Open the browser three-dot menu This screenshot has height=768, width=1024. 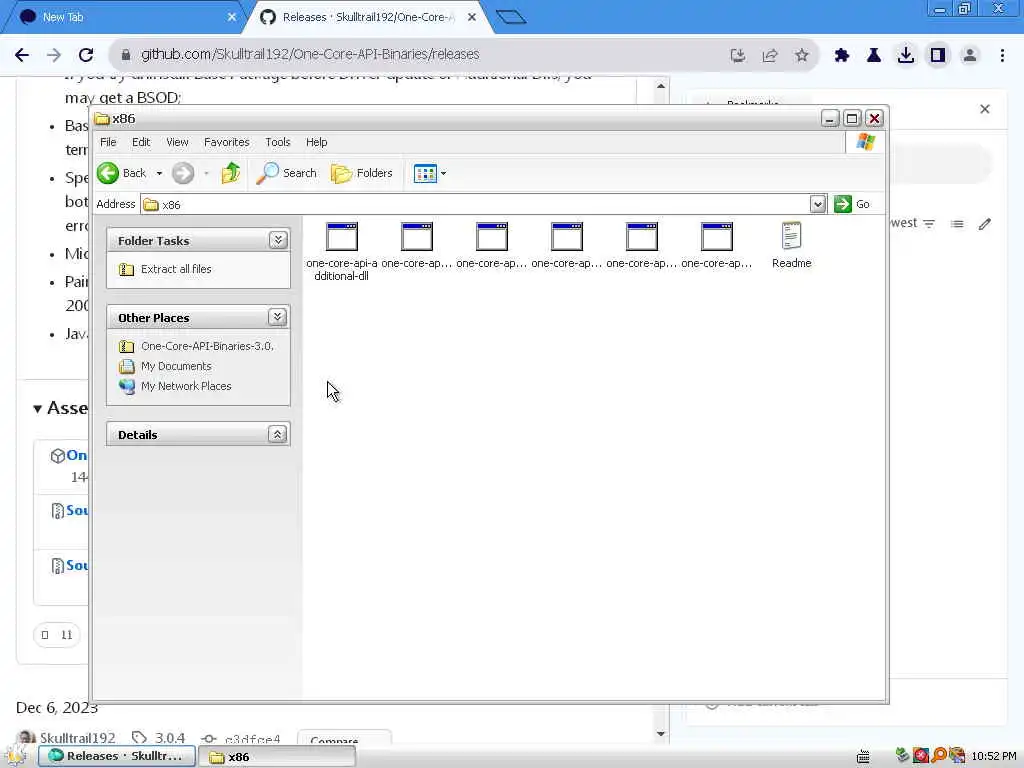(1002, 56)
